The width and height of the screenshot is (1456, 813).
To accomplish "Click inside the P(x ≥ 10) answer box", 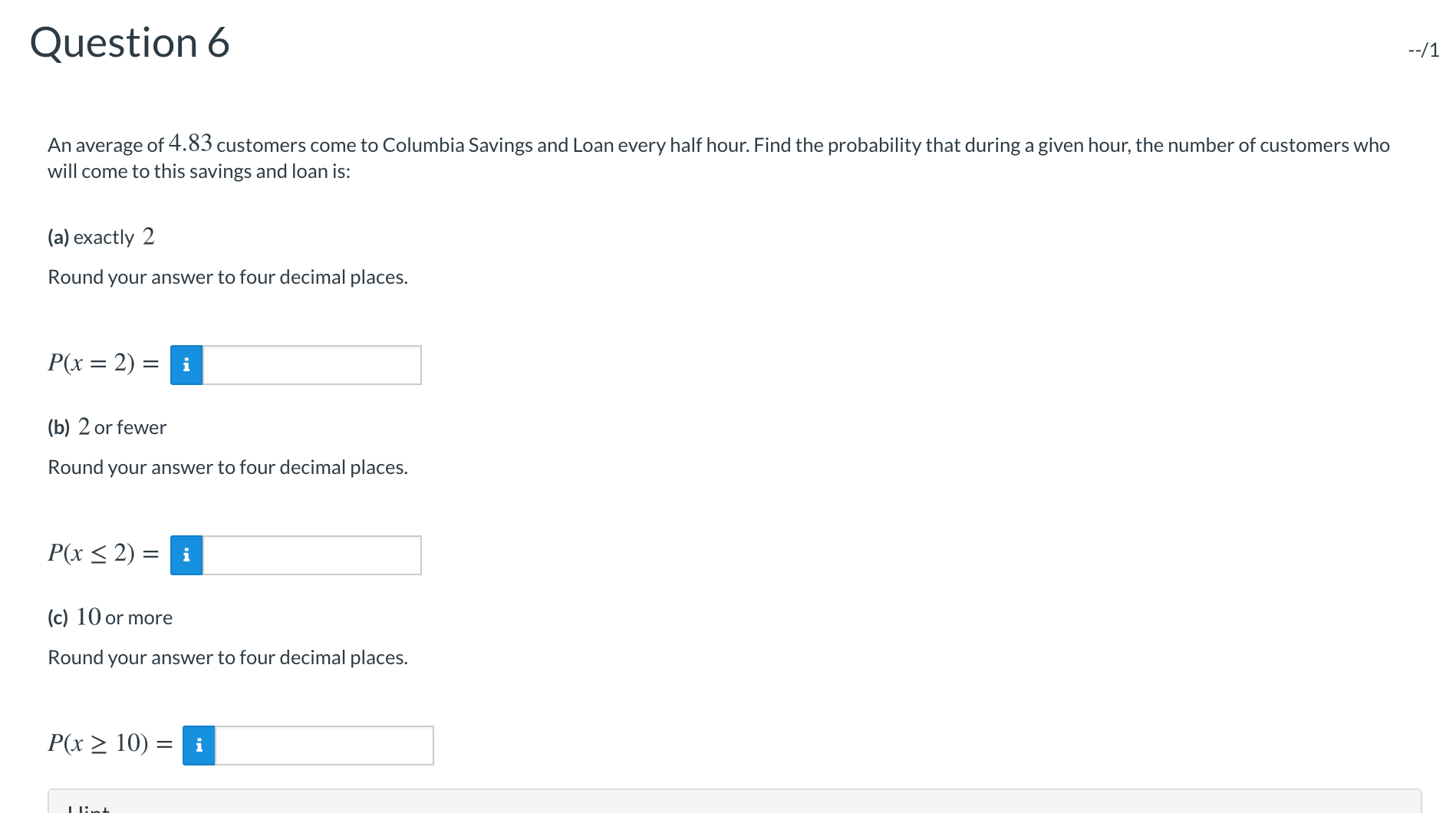I will tap(322, 744).
